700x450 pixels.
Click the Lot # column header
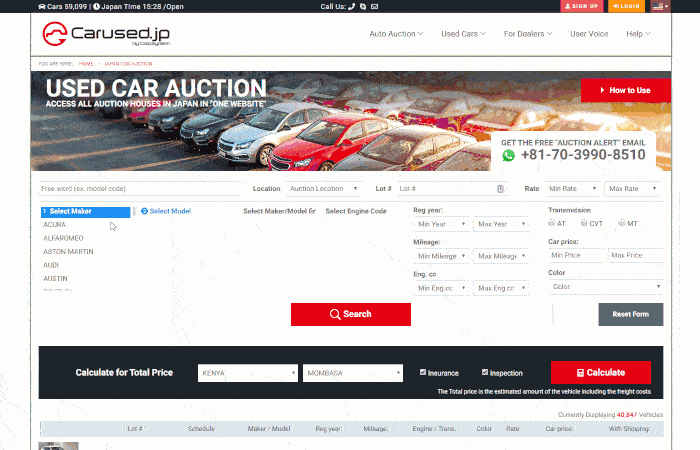click(x=135, y=429)
